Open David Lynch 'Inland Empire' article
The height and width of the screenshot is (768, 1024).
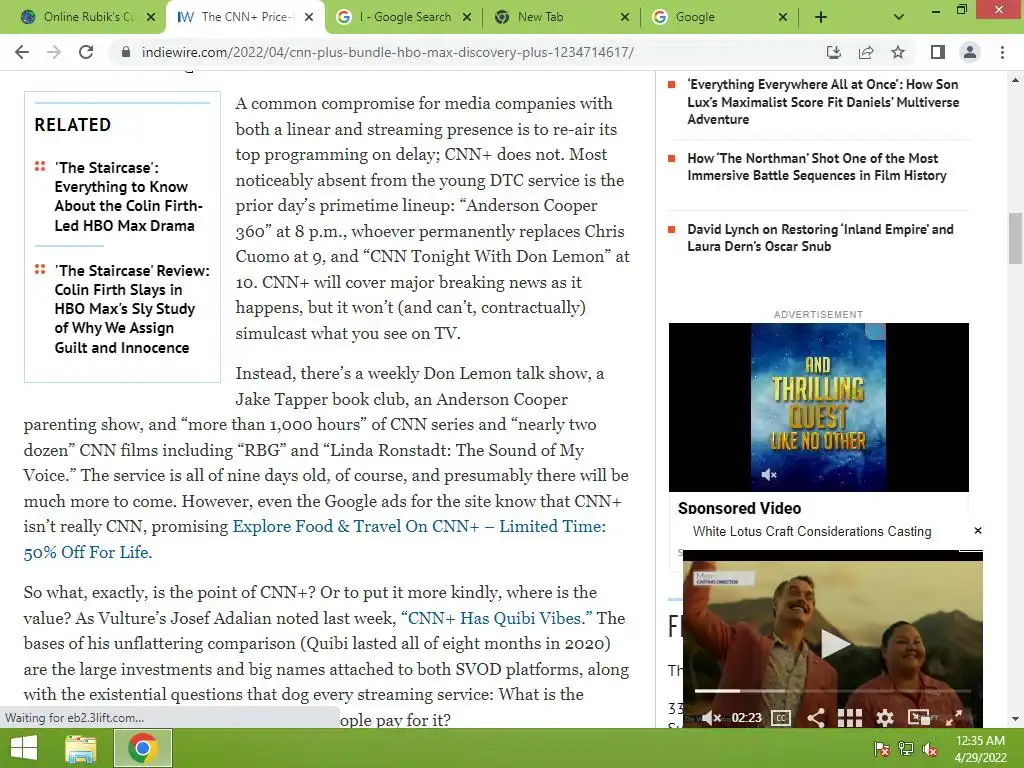click(x=820, y=238)
